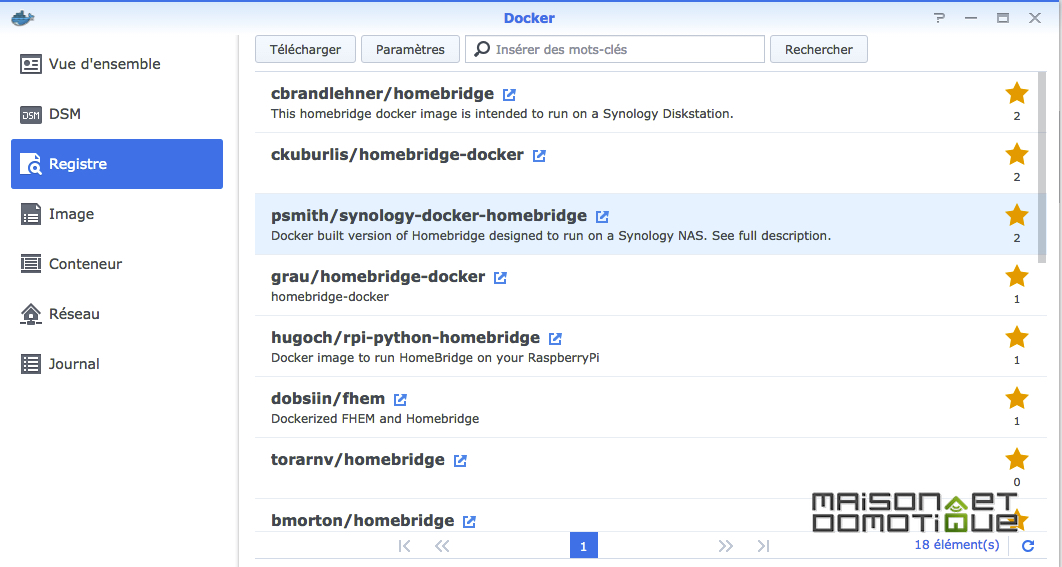This screenshot has height=567, width=1062.
Task: Click star icon of dobsiin/fhem
Action: click(x=1017, y=398)
